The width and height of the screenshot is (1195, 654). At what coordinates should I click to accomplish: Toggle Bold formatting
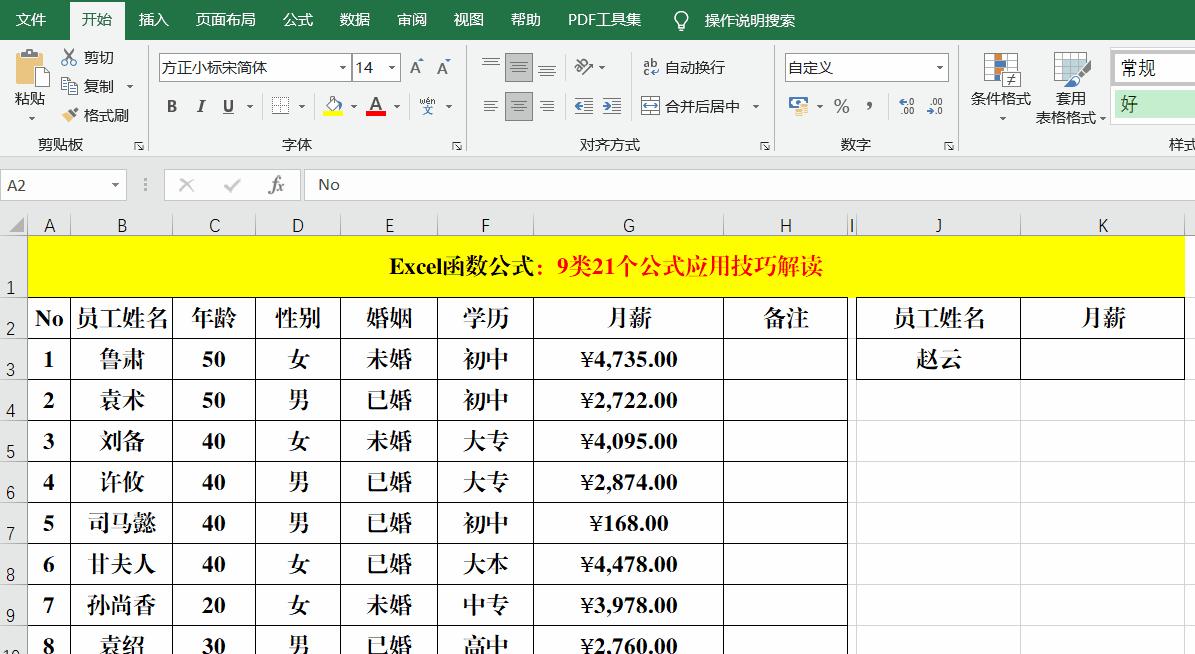pyautogui.click(x=172, y=106)
